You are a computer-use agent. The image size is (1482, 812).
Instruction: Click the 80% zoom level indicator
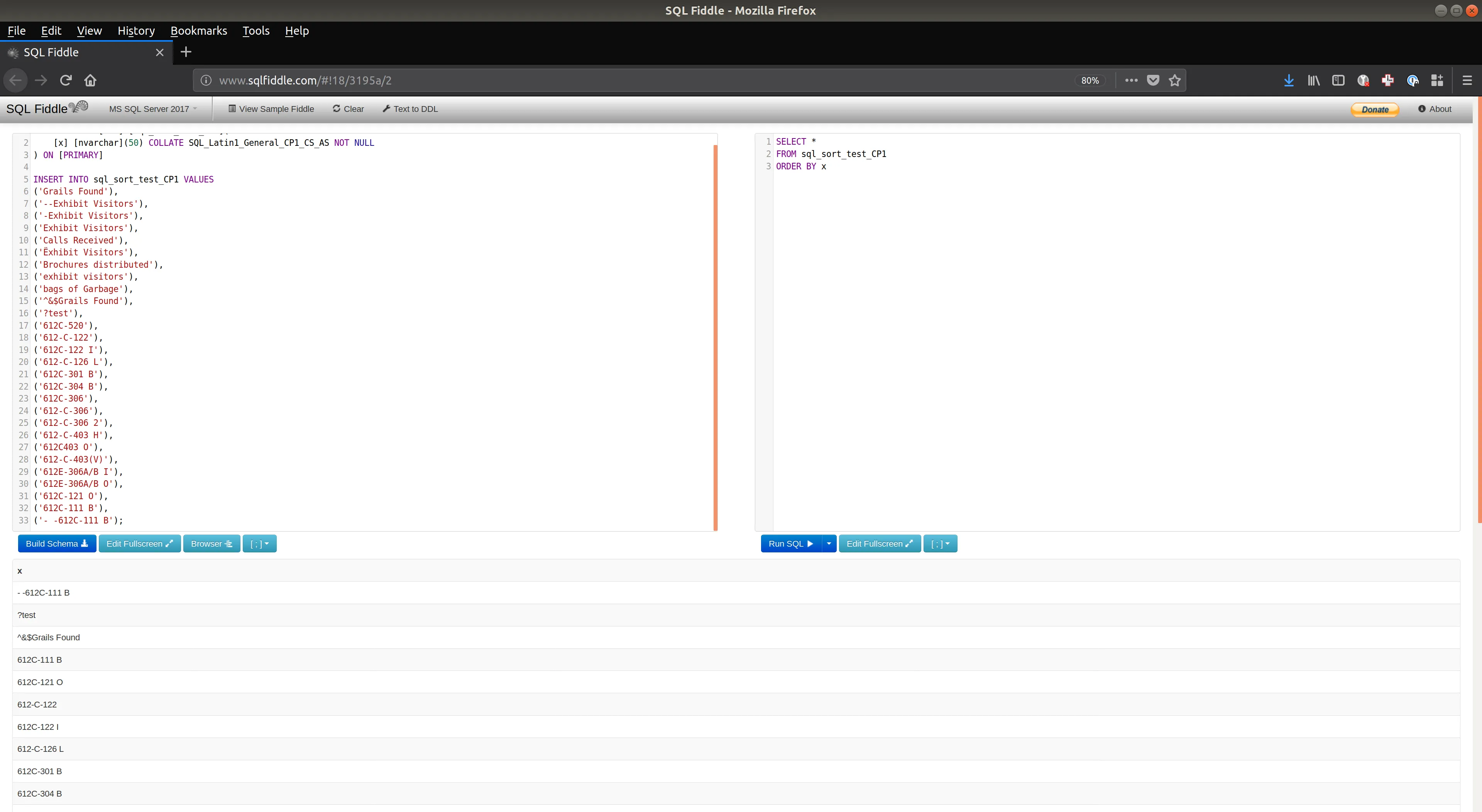coord(1090,81)
